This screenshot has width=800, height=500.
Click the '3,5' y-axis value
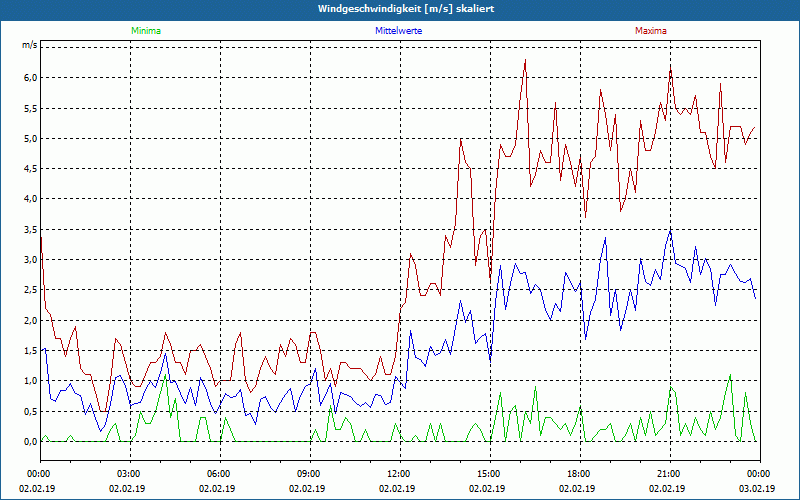click(x=30, y=230)
